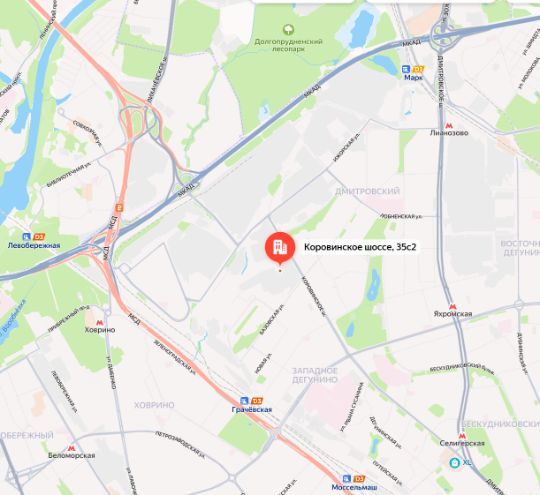The height and width of the screenshot is (495, 540).
Task: Click the Коровинское шоссе, 35с2 address label
Action: click(x=360, y=247)
